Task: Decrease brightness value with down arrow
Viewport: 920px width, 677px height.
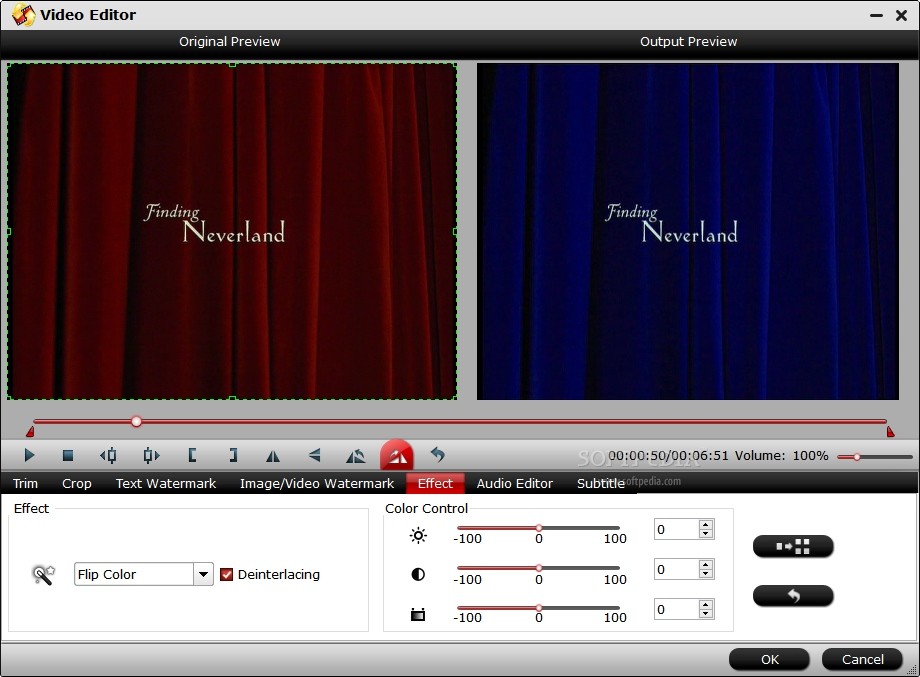Action: (x=706, y=534)
